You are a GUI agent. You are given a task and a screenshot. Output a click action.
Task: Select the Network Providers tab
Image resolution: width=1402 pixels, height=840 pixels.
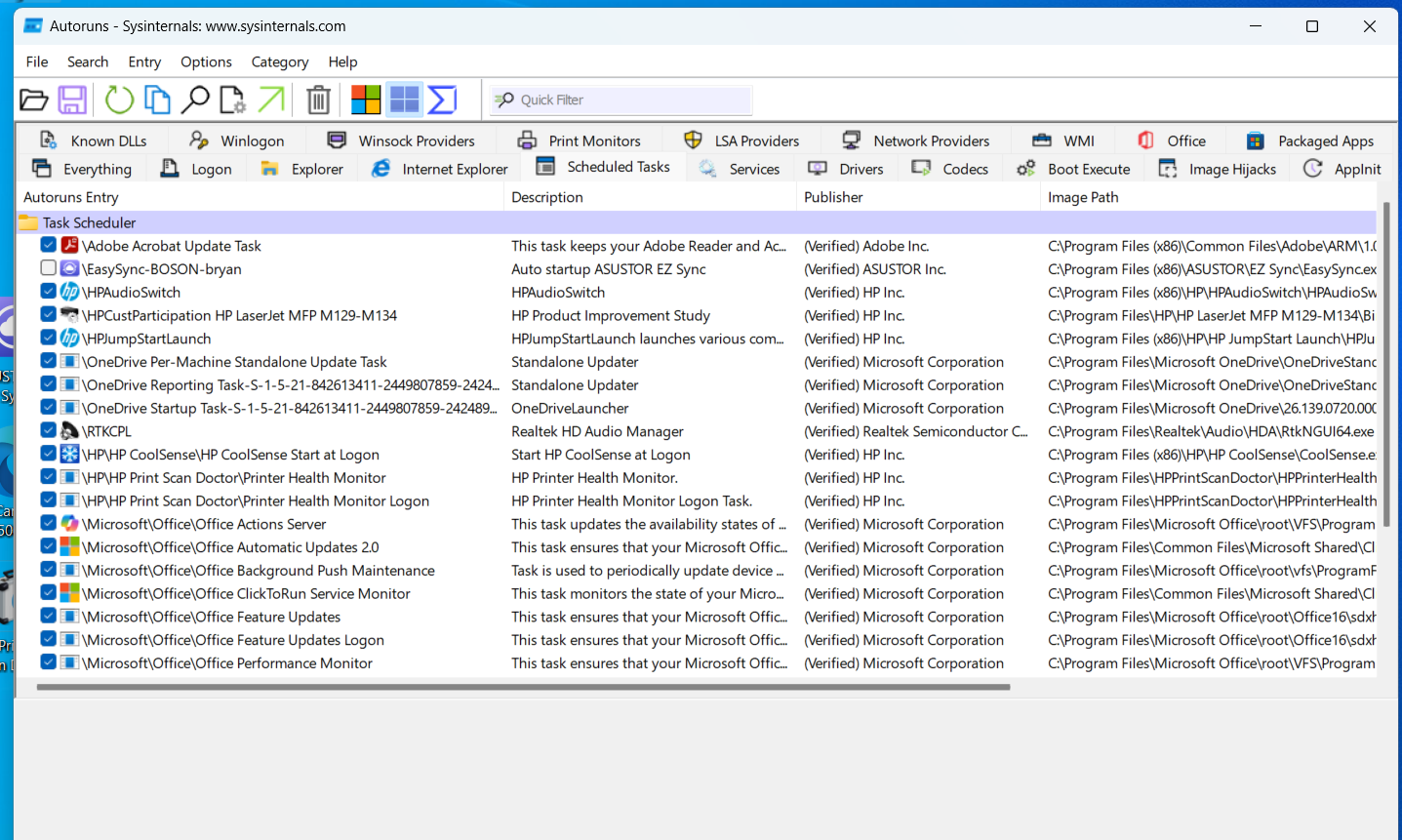916,140
